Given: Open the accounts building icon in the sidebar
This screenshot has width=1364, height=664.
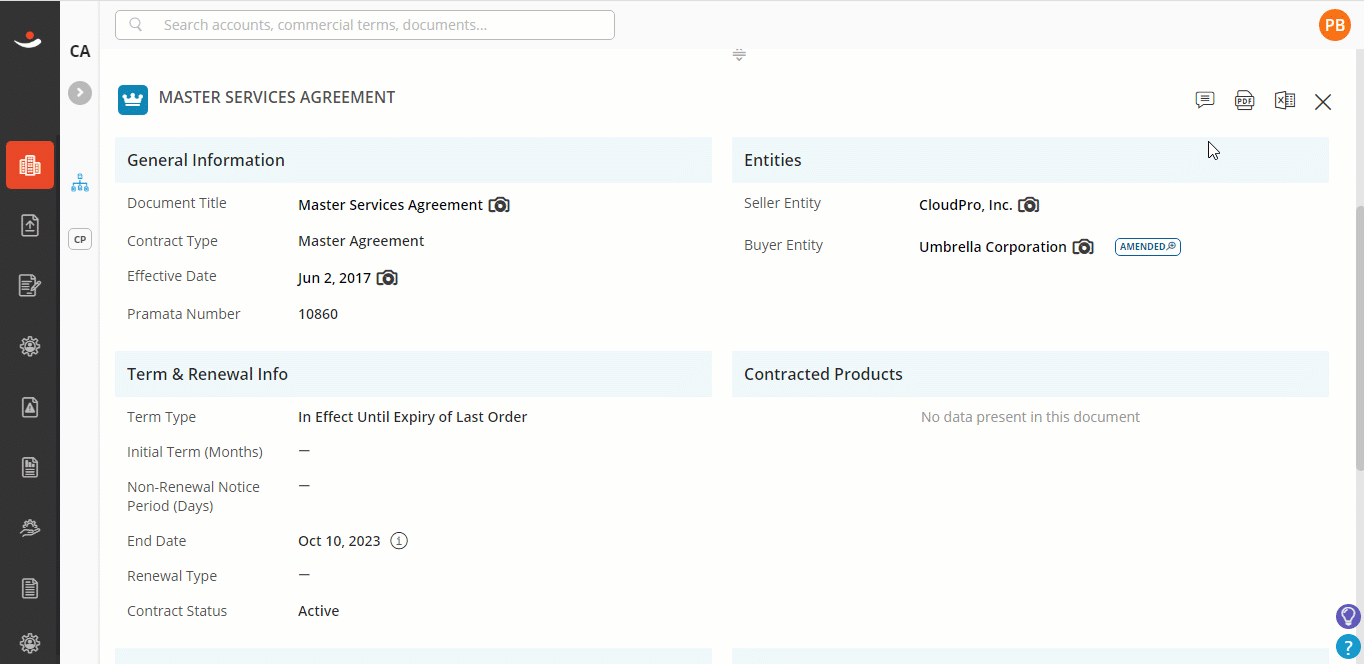Looking at the screenshot, I should pos(30,165).
